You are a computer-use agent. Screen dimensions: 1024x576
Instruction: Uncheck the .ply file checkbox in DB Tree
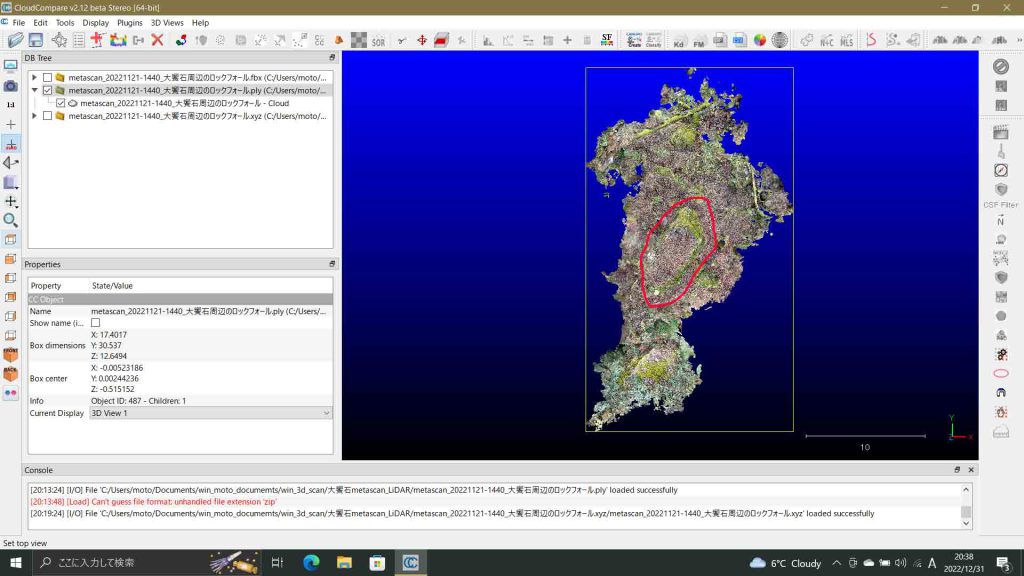click(47, 90)
